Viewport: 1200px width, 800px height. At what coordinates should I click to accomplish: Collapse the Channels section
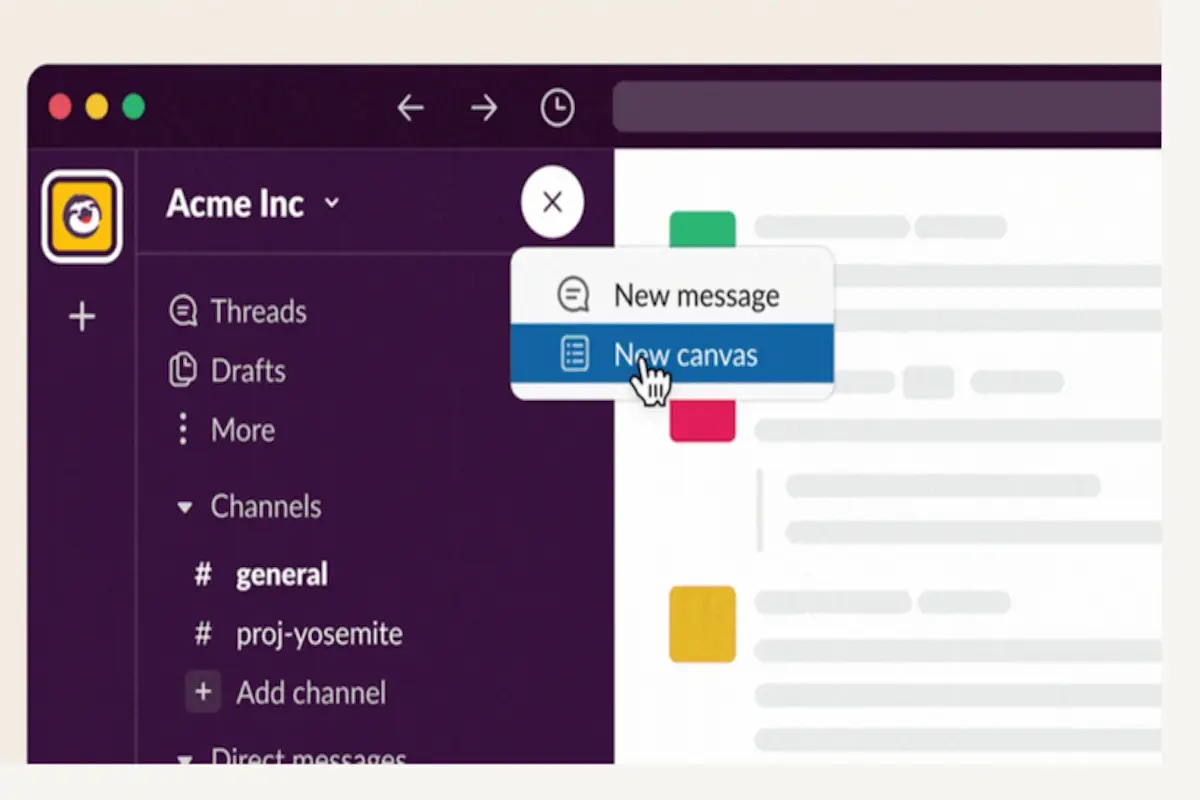[185, 507]
